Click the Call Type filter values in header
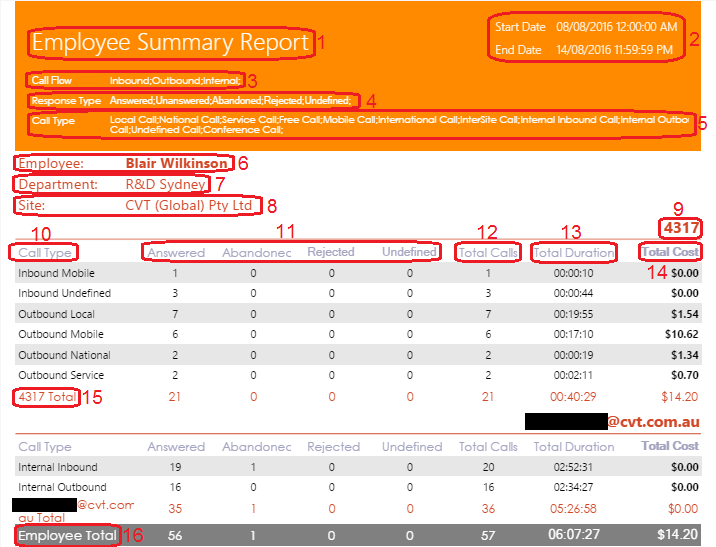The image size is (716, 547). click(x=399, y=125)
